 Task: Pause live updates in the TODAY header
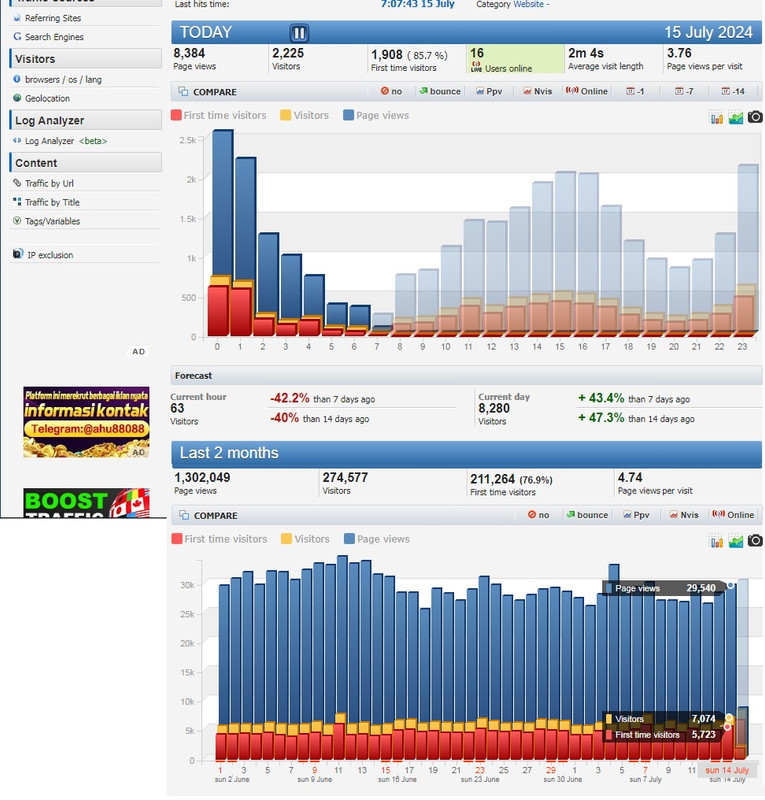pos(299,33)
